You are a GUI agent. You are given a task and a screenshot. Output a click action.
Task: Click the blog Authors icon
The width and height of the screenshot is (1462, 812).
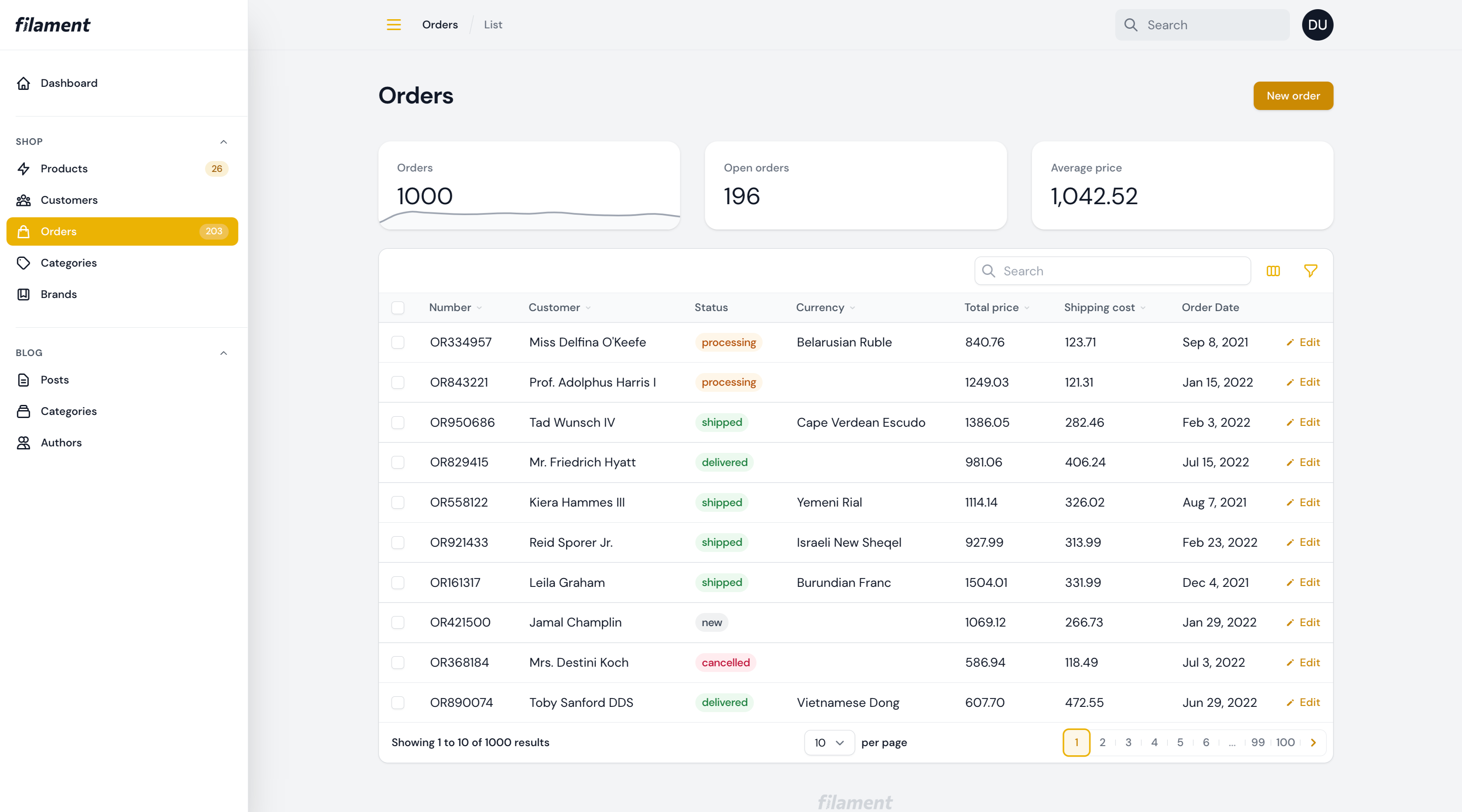pyautogui.click(x=23, y=442)
